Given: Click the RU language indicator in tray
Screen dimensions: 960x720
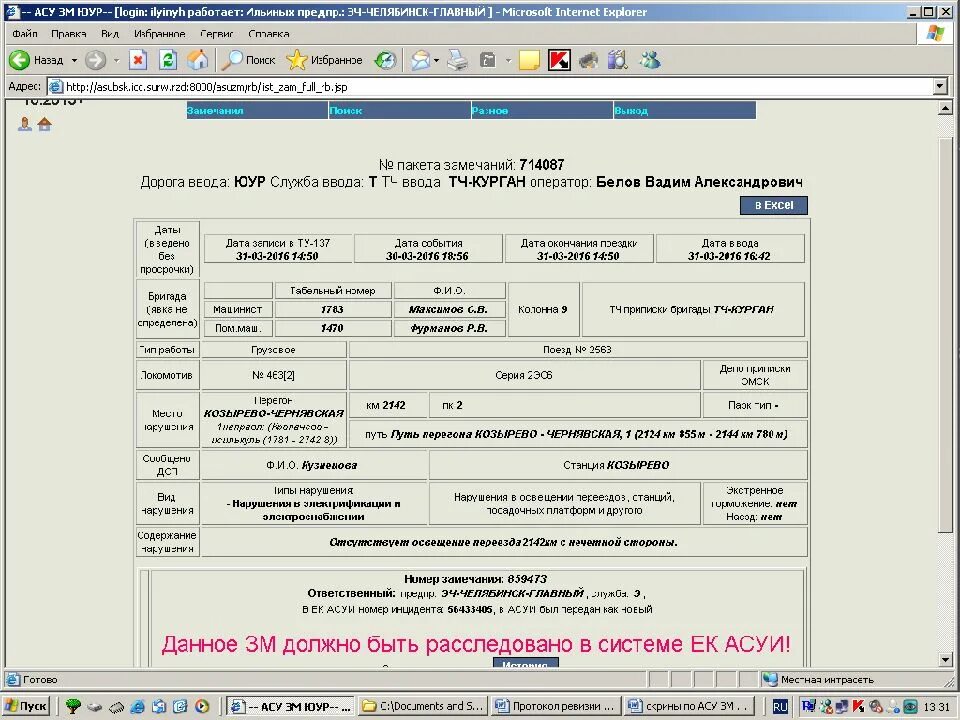Looking at the screenshot, I should pyautogui.click(x=780, y=707).
